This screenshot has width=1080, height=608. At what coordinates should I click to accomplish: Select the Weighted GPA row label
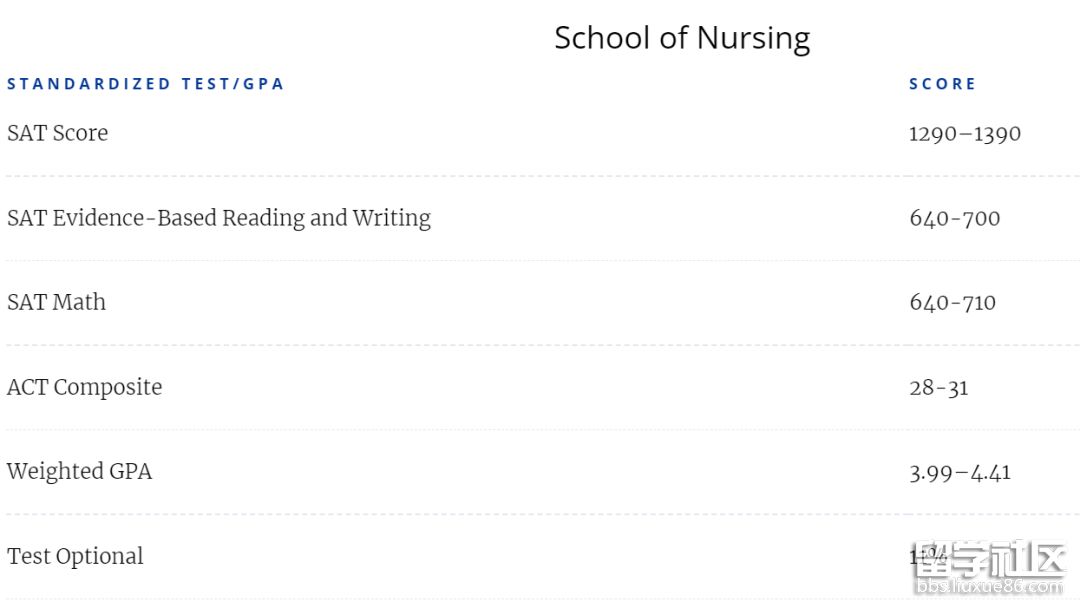pos(79,472)
